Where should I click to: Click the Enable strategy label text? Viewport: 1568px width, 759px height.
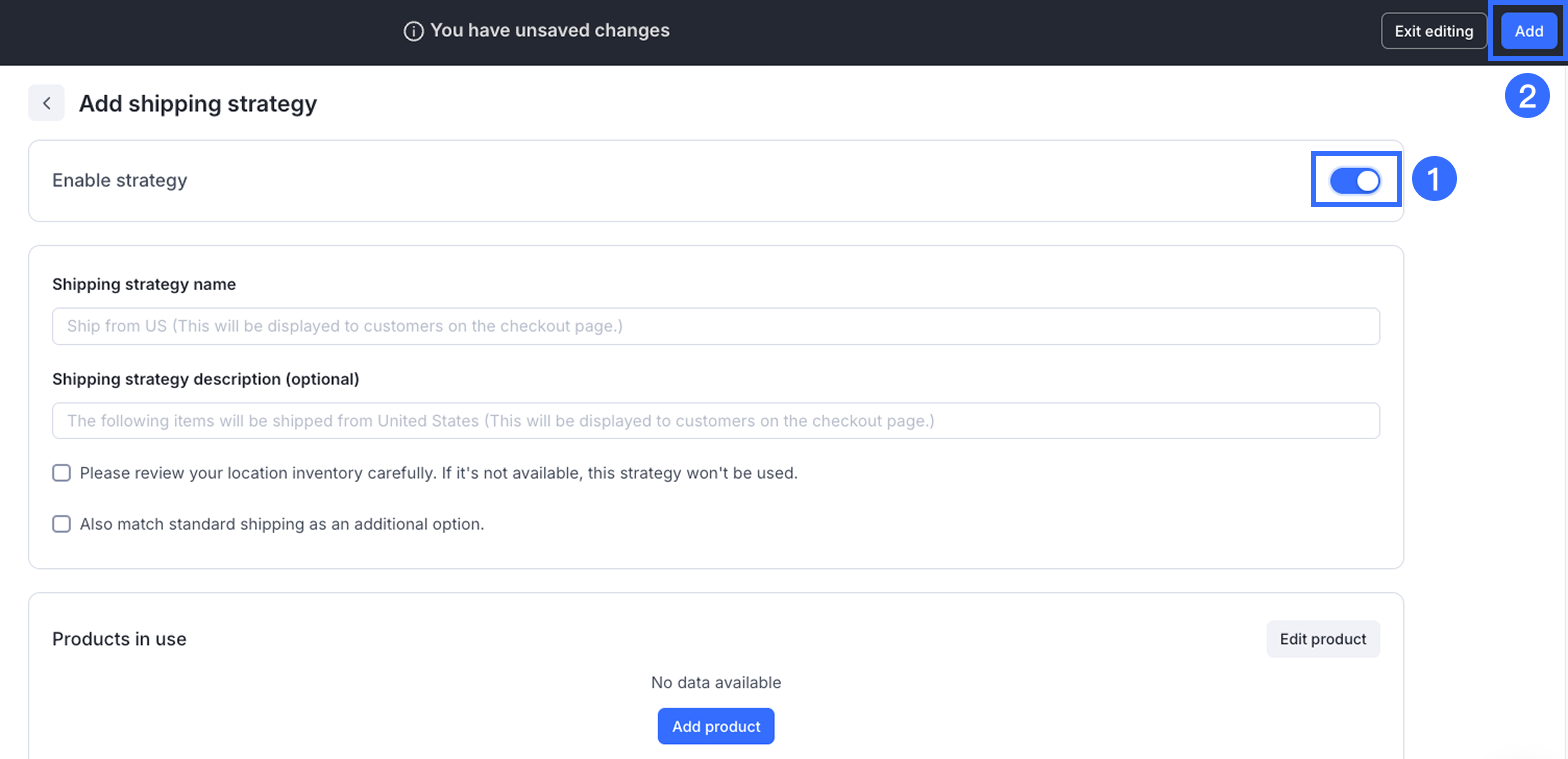(x=120, y=181)
